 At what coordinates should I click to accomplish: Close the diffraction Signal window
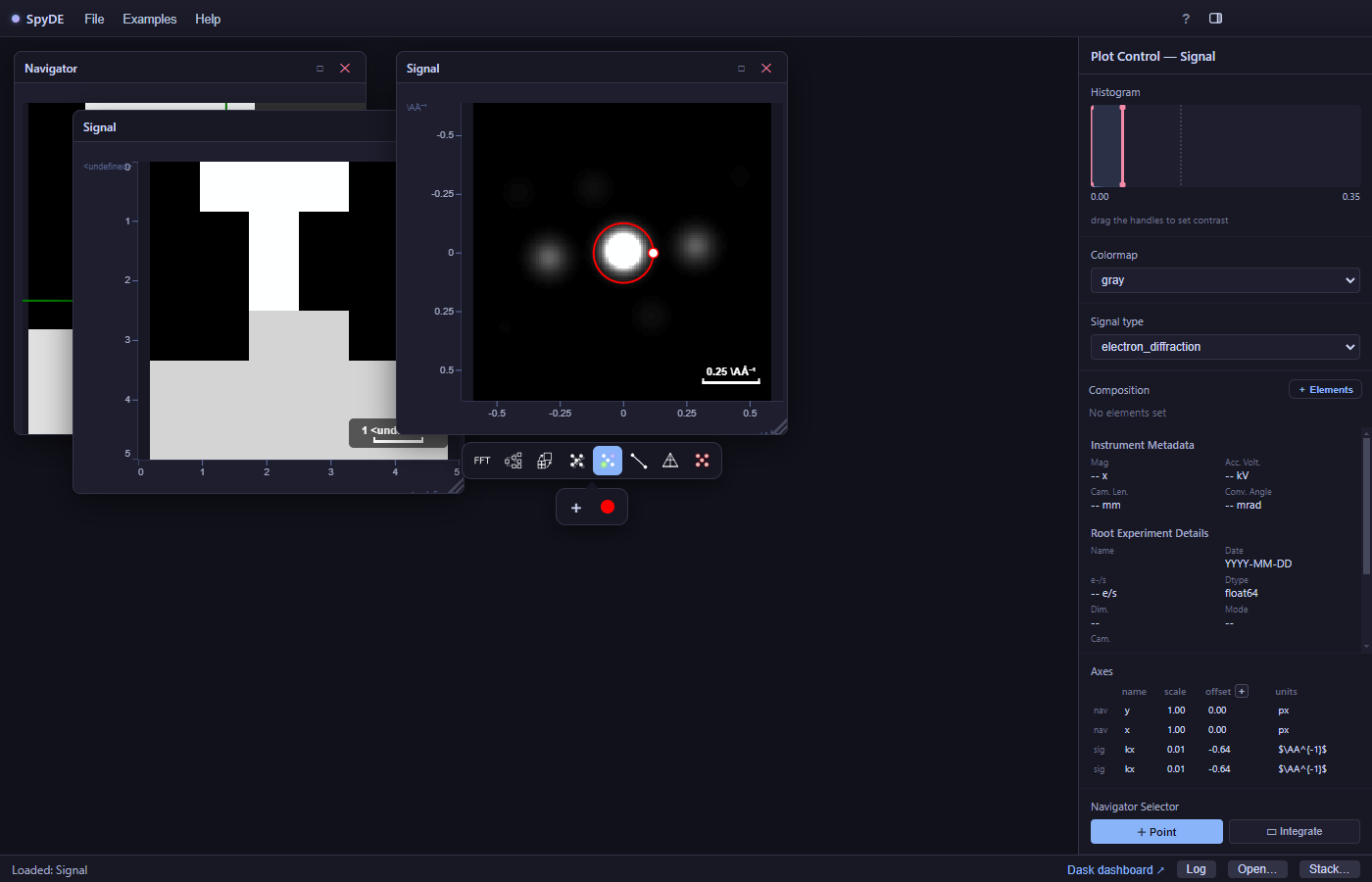coord(766,69)
